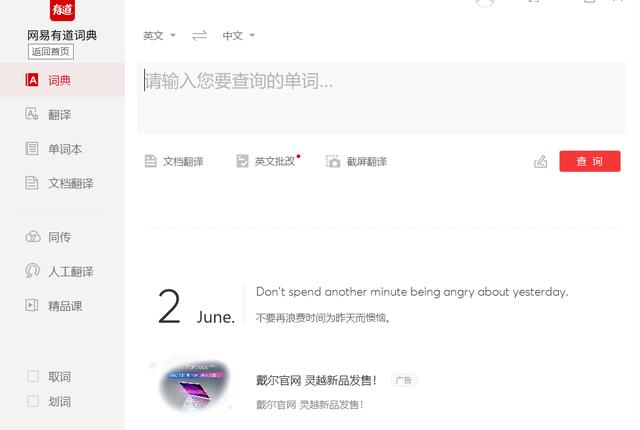Select the 词典 tab in sidebar

tap(62, 80)
